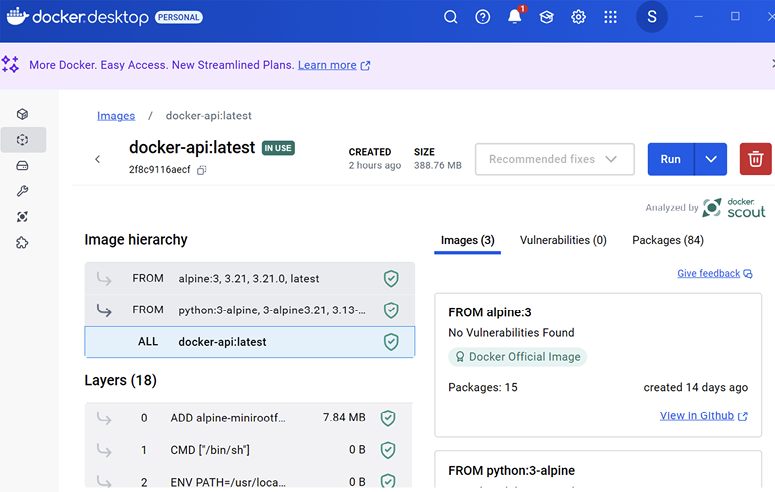775x492 pixels.
Task: Click the FROM alpine:3 card heading
Action: pyautogui.click(x=490, y=313)
